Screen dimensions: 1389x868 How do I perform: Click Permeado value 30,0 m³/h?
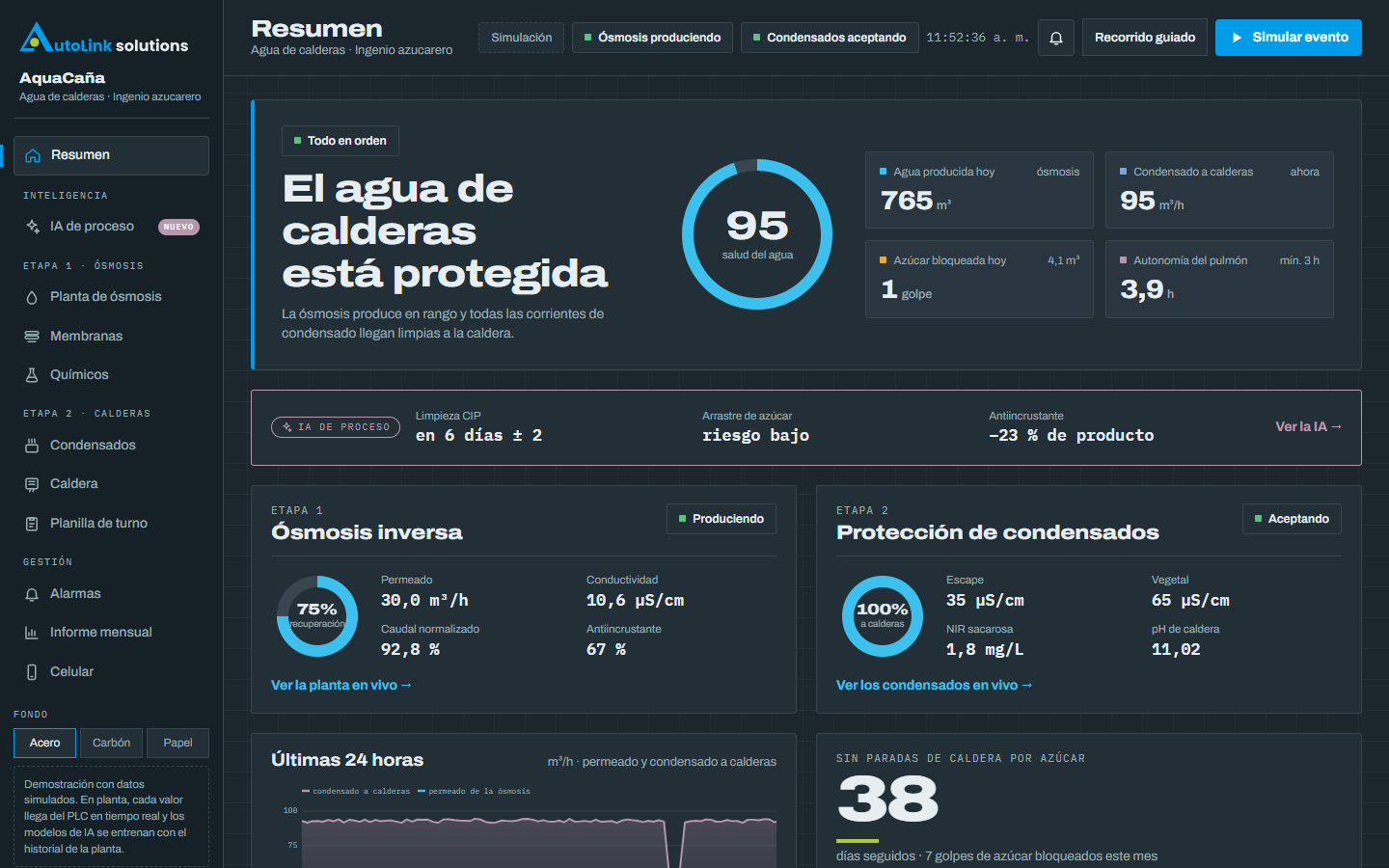pos(424,601)
